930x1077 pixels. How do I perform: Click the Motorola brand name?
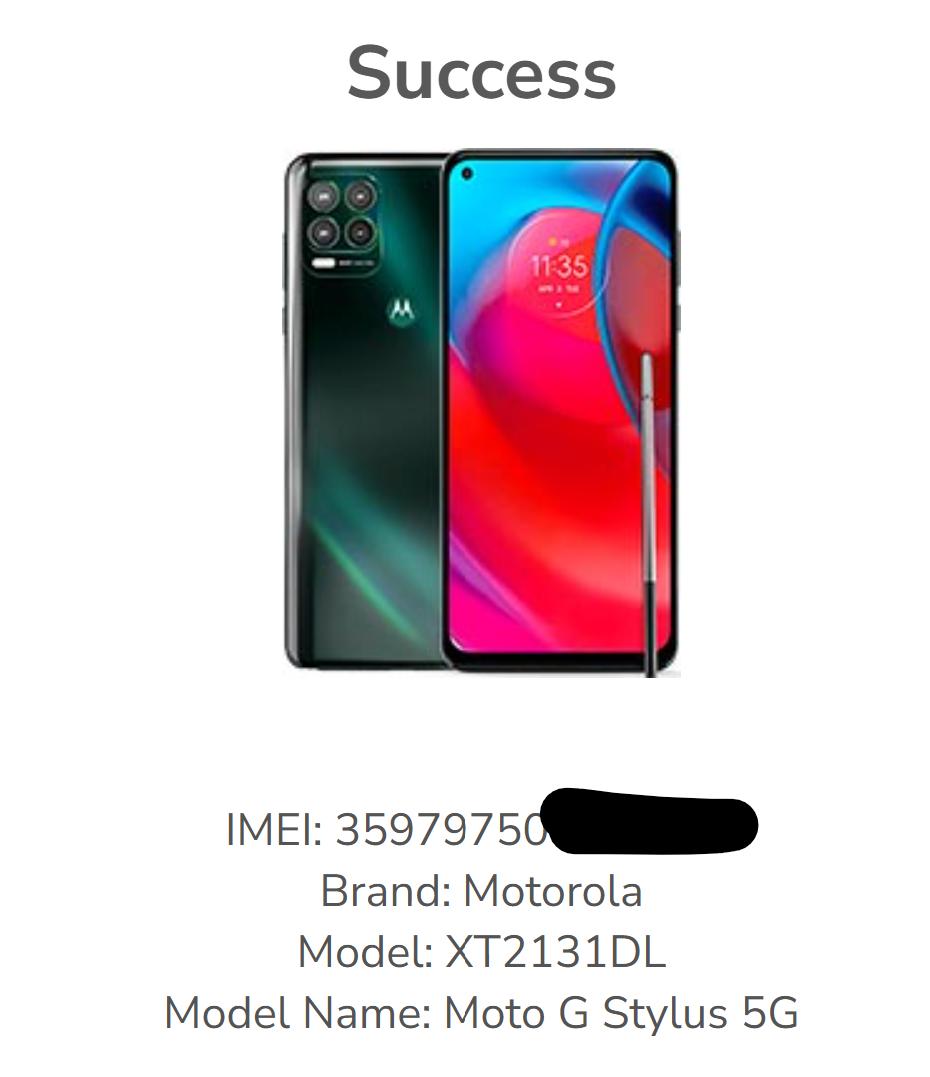coord(553,892)
